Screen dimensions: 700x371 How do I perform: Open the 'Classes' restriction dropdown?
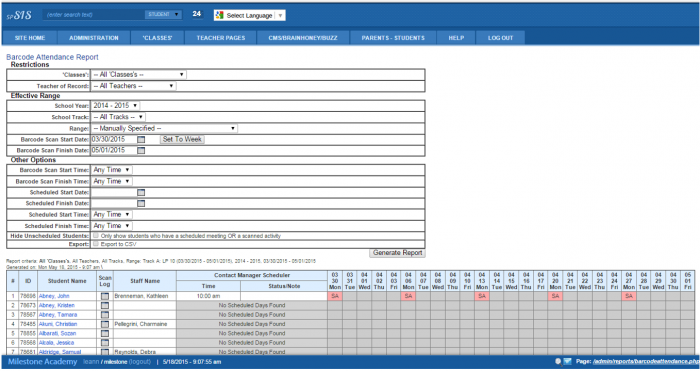(139, 75)
